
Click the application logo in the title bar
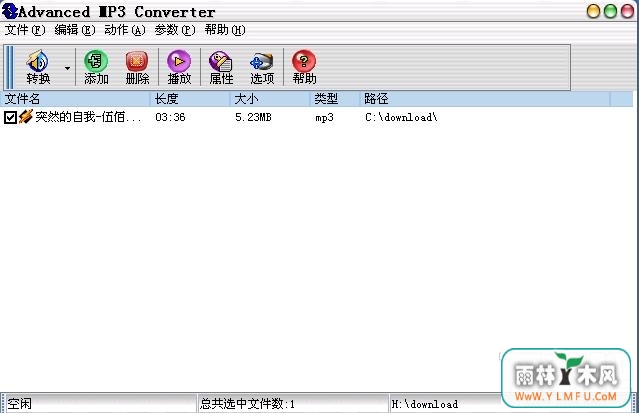click(x=9, y=11)
